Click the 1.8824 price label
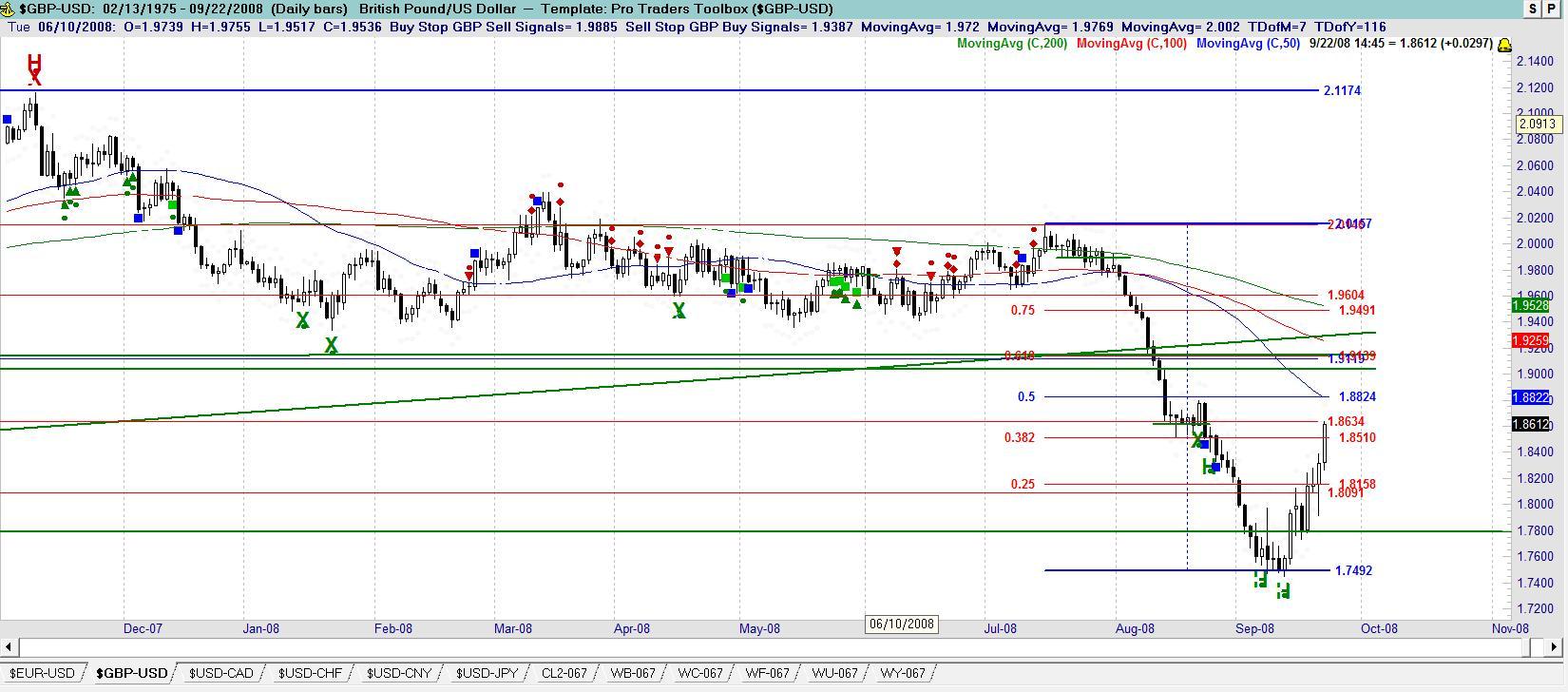Image resolution: width=1568 pixels, height=692 pixels. [1357, 396]
